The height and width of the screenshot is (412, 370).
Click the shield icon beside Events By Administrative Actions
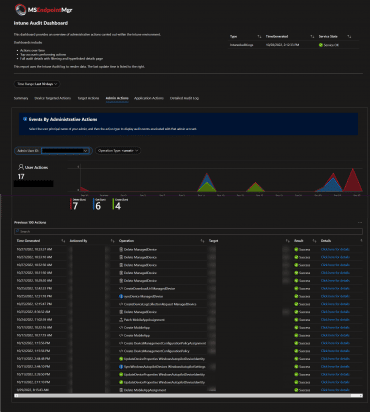[x=25, y=119]
